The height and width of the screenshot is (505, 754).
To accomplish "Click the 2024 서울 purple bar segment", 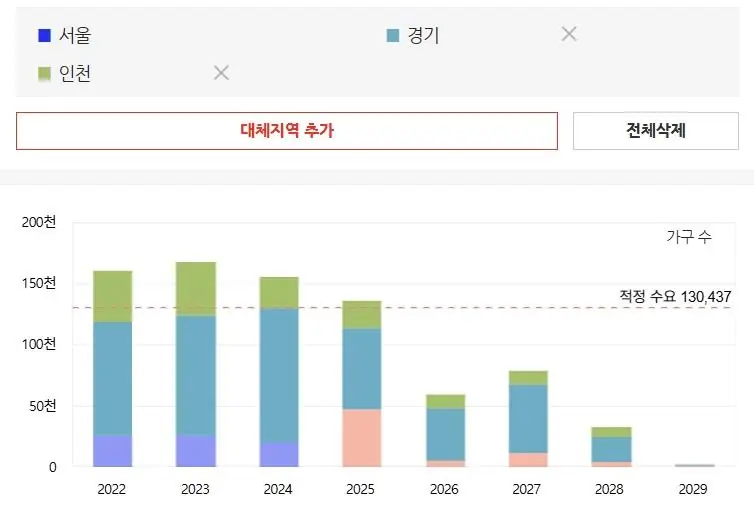I will tap(278, 454).
